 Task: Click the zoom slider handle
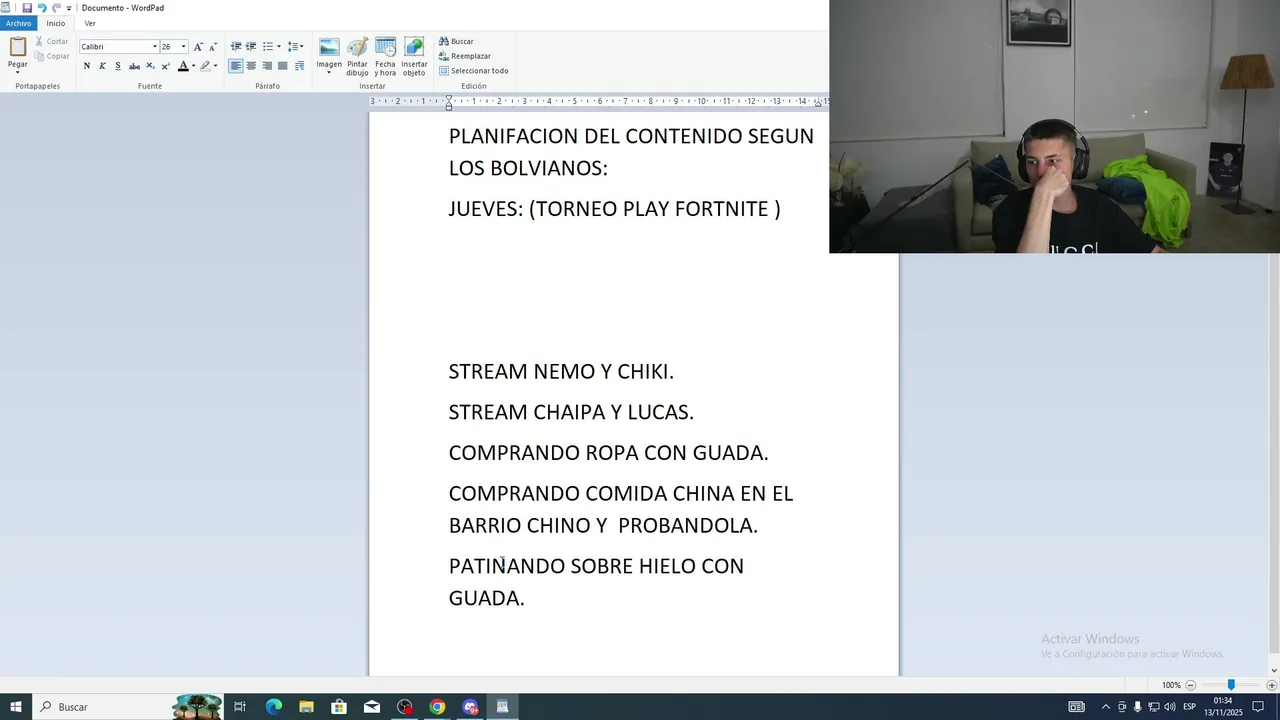[x=1231, y=685]
